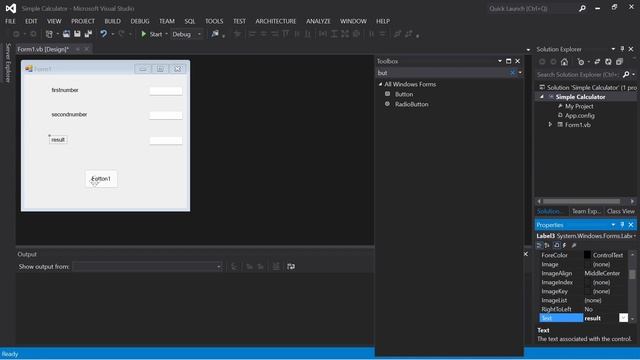Select Categorized view icon in Properties
This screenshot has height=360, width=640.
pyautogui.click(x=539, y=245)
